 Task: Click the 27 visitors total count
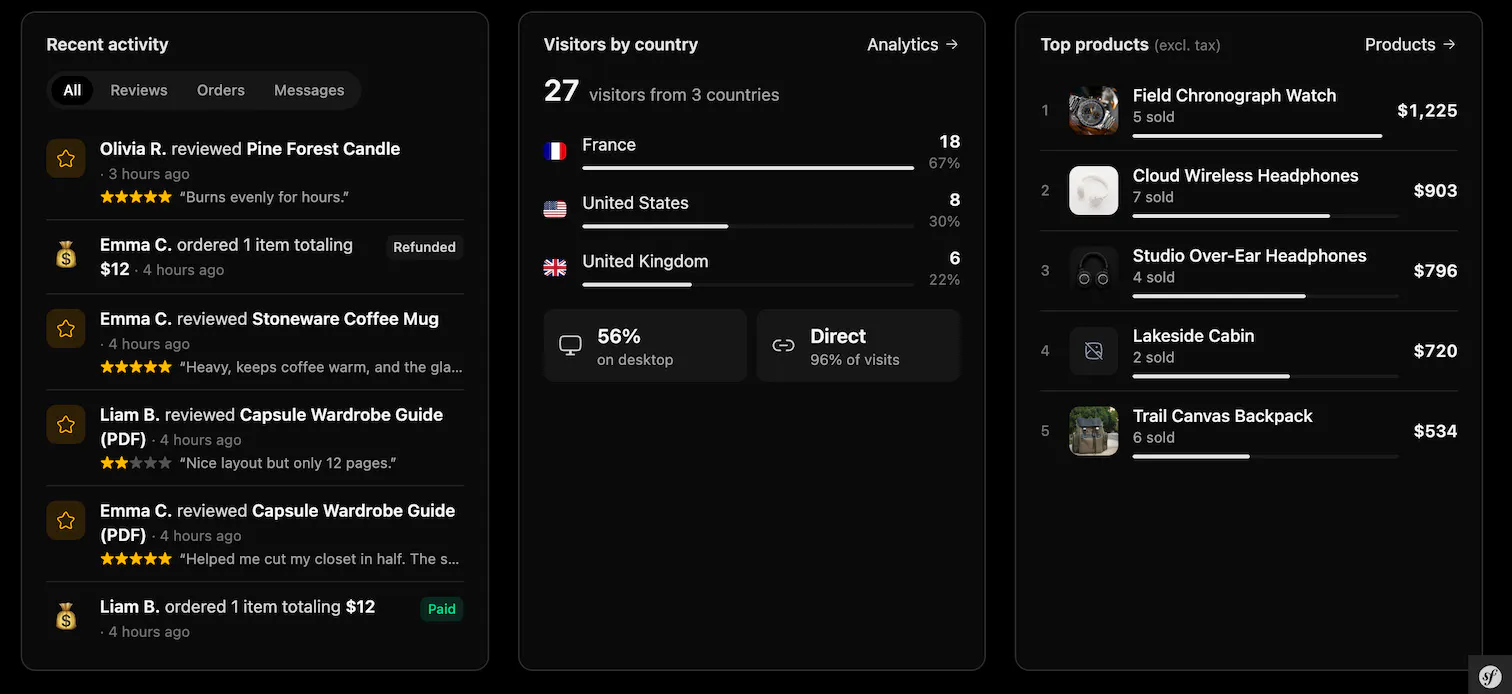(561, 91)
